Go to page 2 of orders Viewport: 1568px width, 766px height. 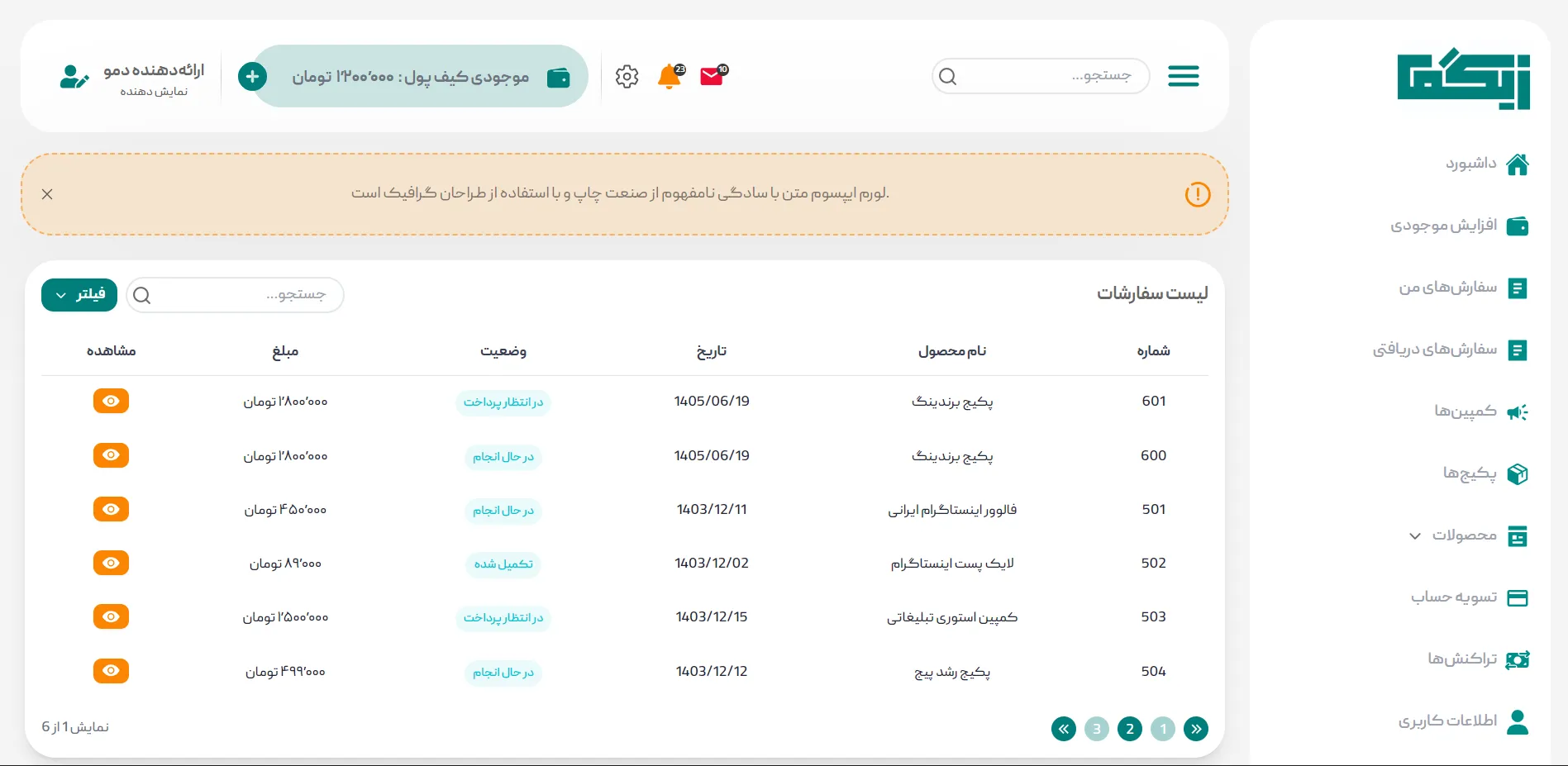pyautogui.click(x=1130, y=729)
